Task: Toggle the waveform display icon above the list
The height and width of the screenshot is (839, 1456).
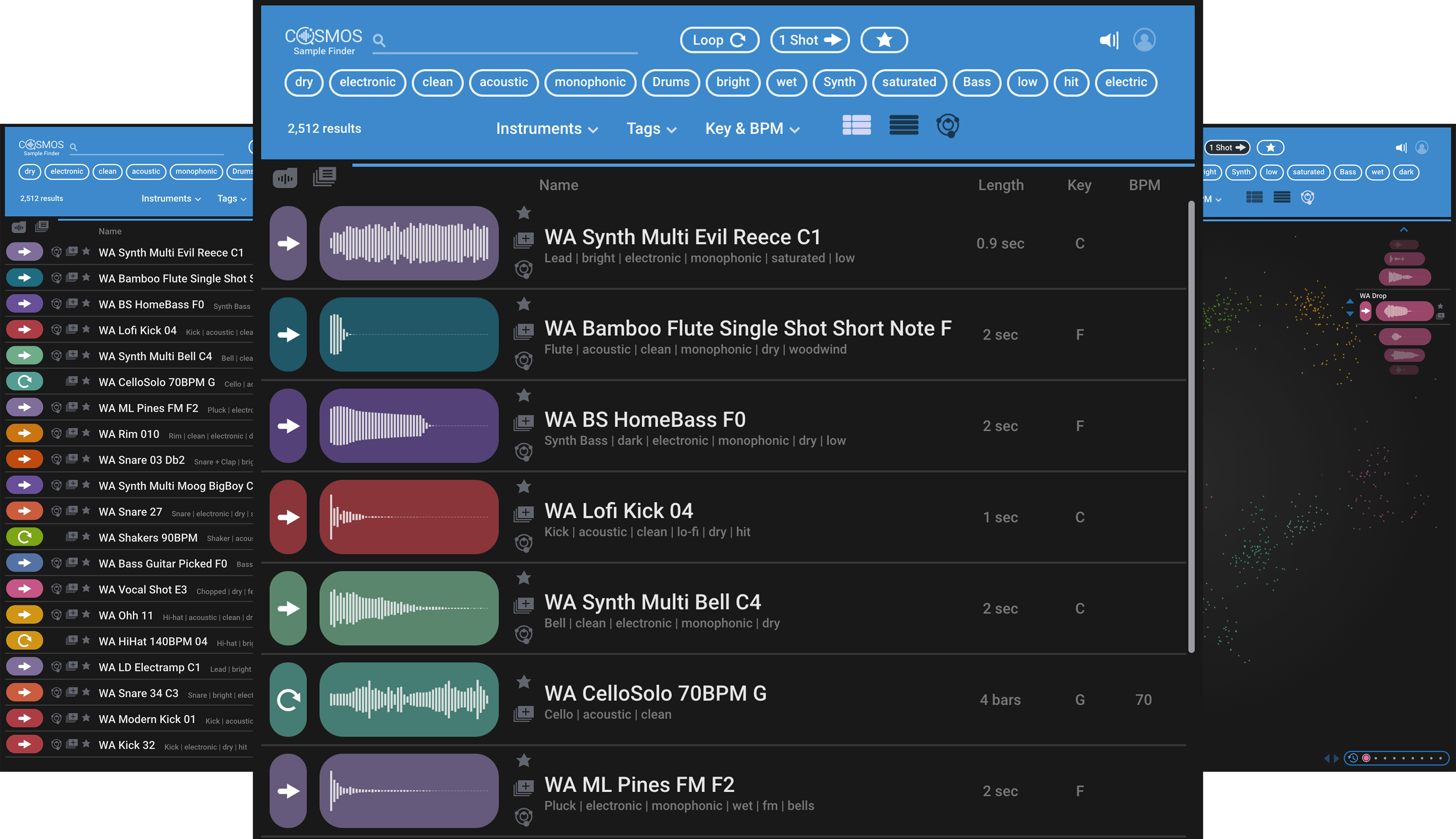Action: pos(286,177)
